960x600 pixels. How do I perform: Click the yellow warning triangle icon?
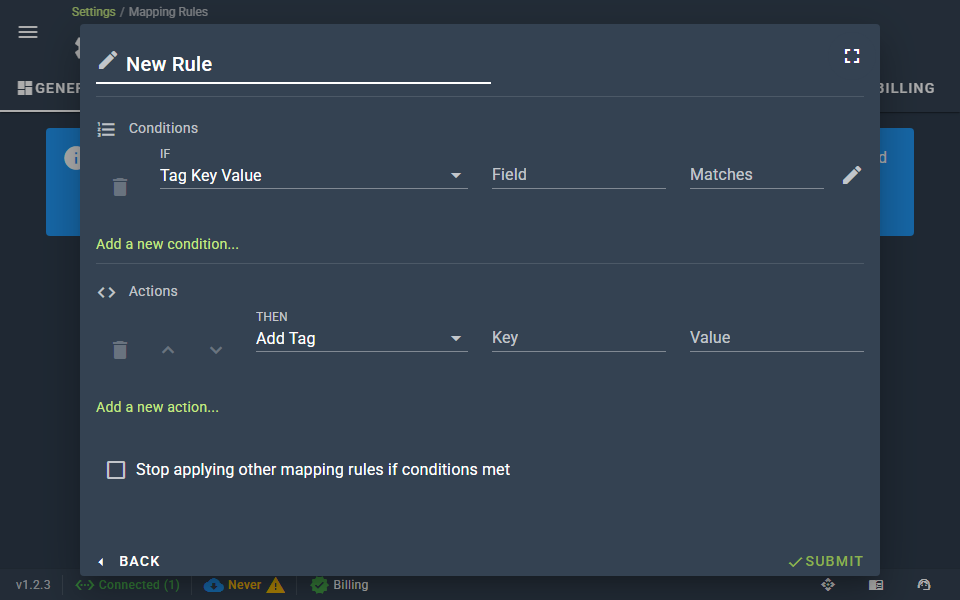tap(276, 585)
